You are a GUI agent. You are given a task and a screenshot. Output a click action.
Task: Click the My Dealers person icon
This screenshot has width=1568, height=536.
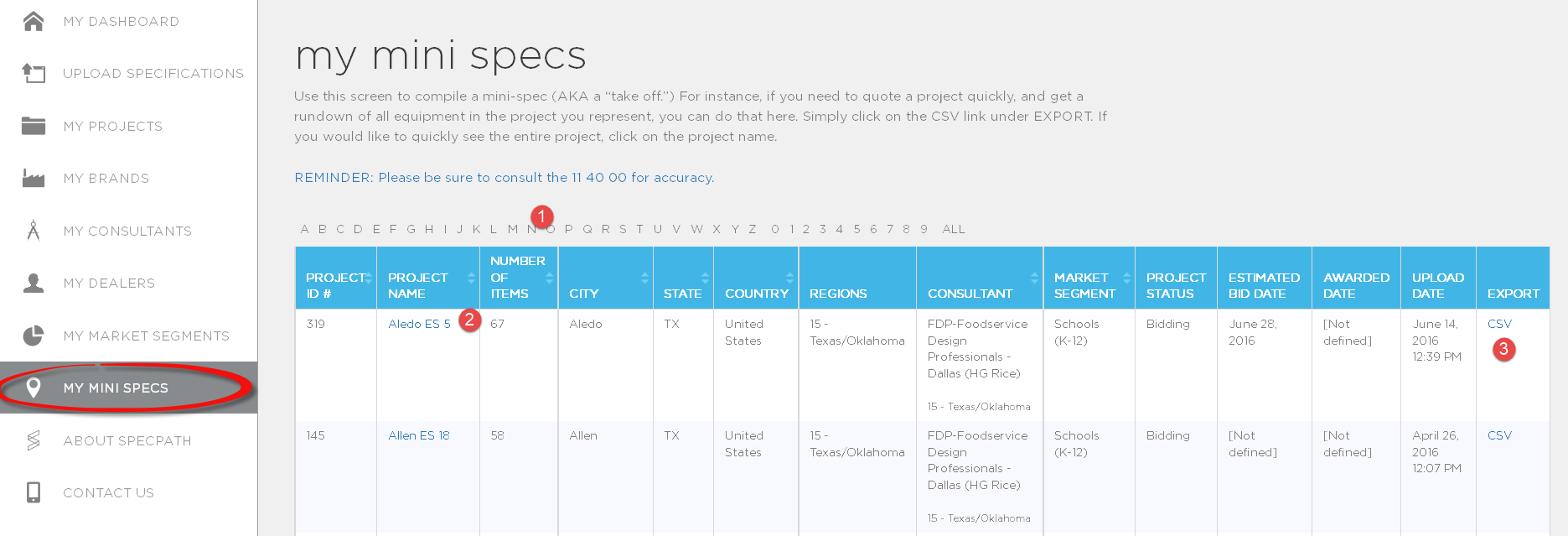pyautogui.click(x=34, y=283)
